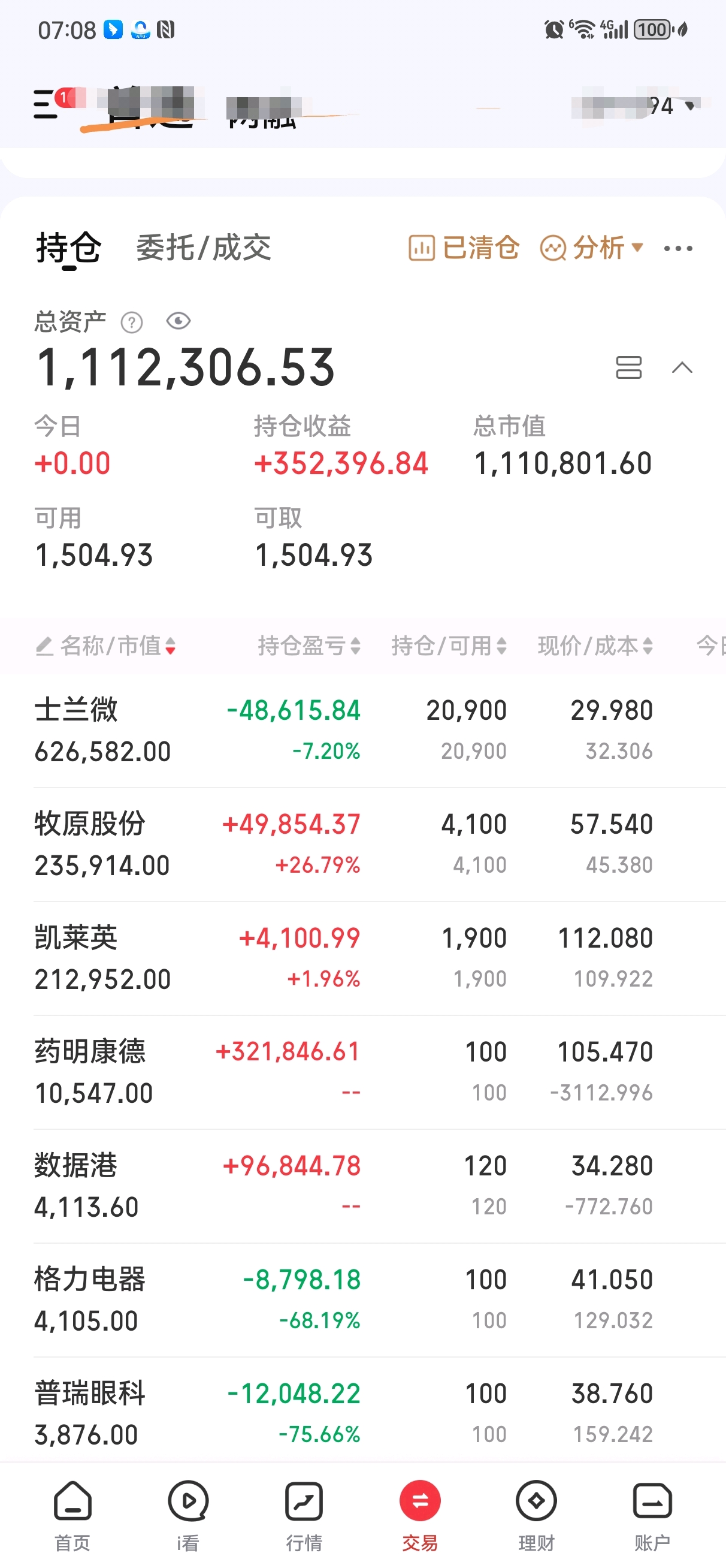Image resolution: width=726 pixels, height=1568 pixels.
Task: Open the 已清仓 cleared positions link
Action: click(x=464, y=248)
